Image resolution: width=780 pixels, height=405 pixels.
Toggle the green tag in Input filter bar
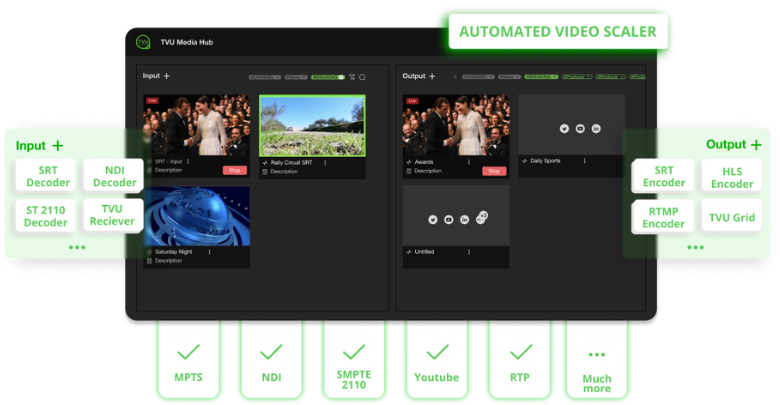tap(326, 77)
